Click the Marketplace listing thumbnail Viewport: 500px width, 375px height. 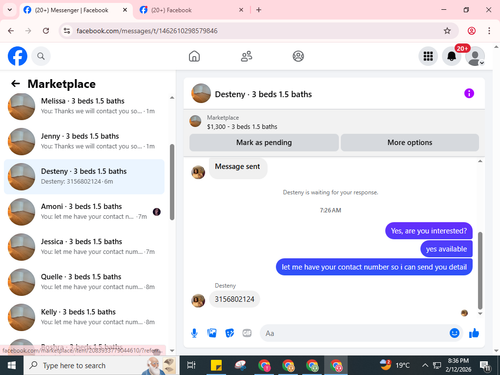coord(195,121)
